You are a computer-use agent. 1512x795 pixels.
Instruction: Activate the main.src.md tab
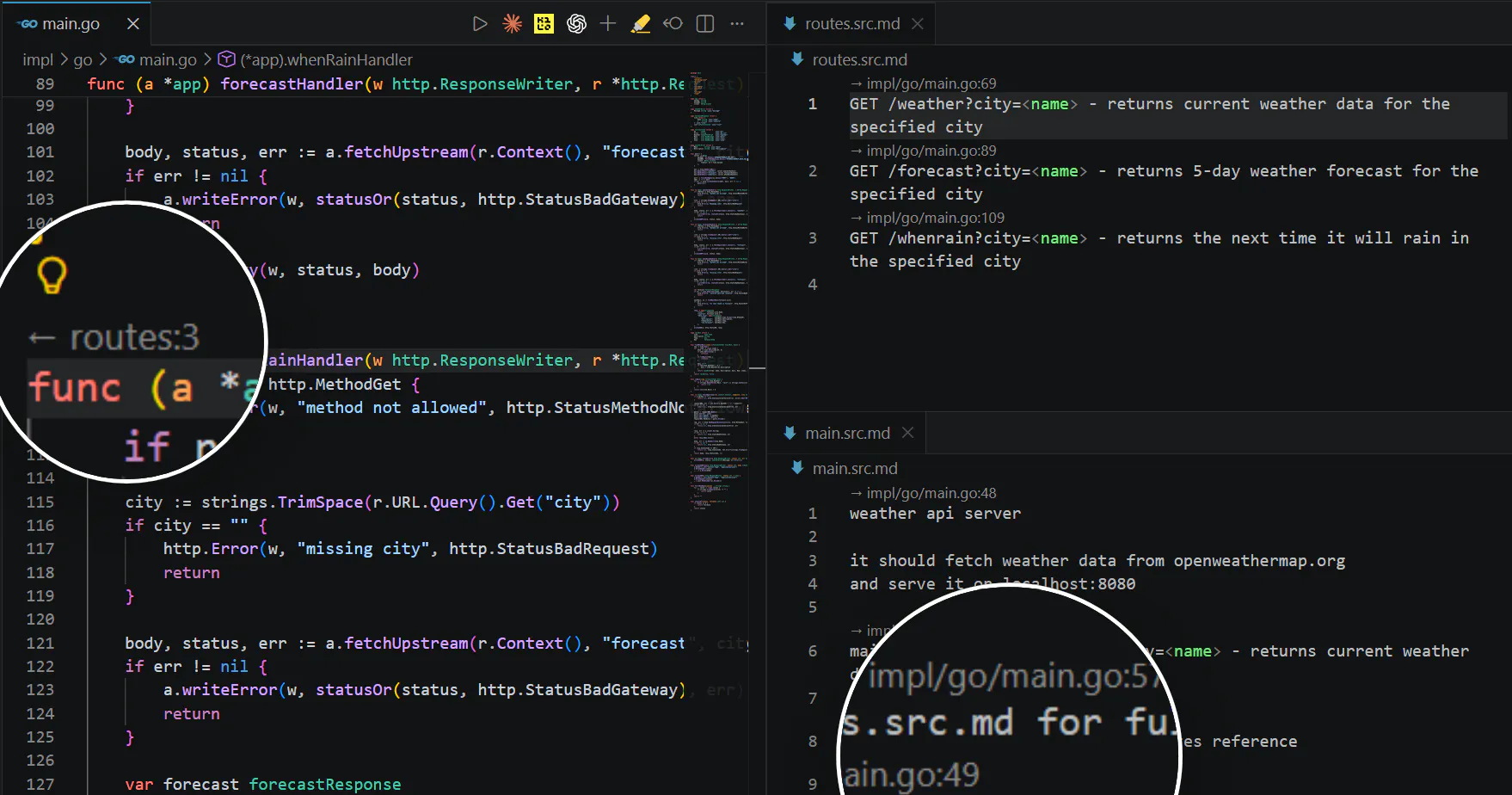[847, 433]
